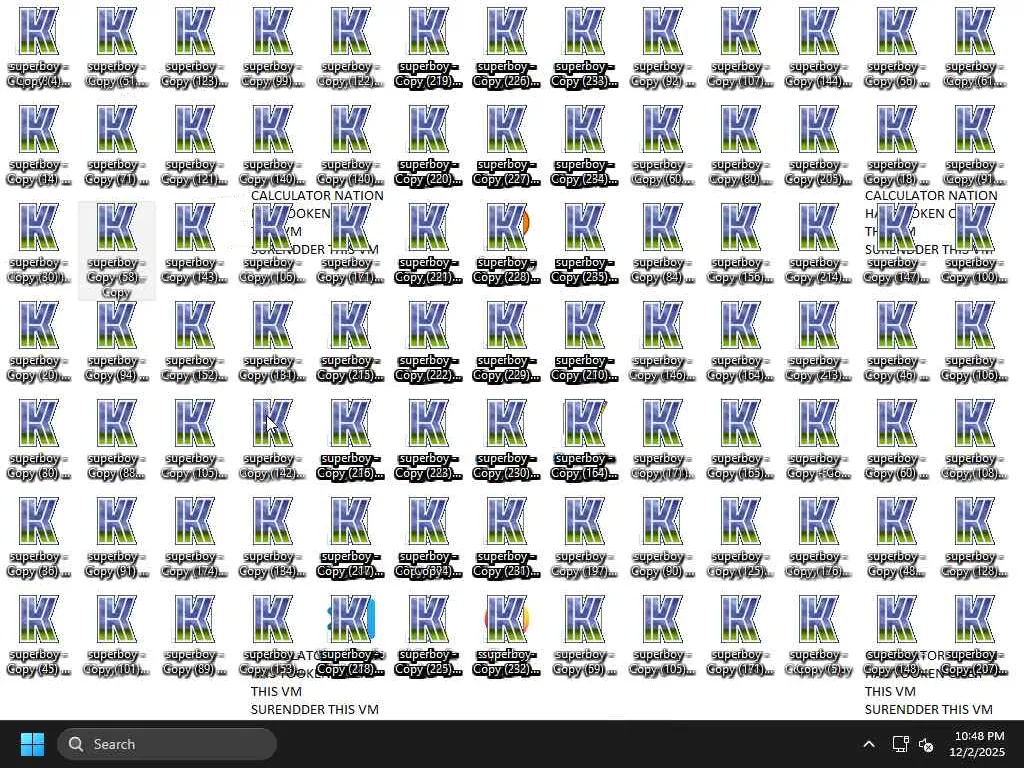
Task: Pick the superboy - Copy (210) icon
Action: coord(584,341)
